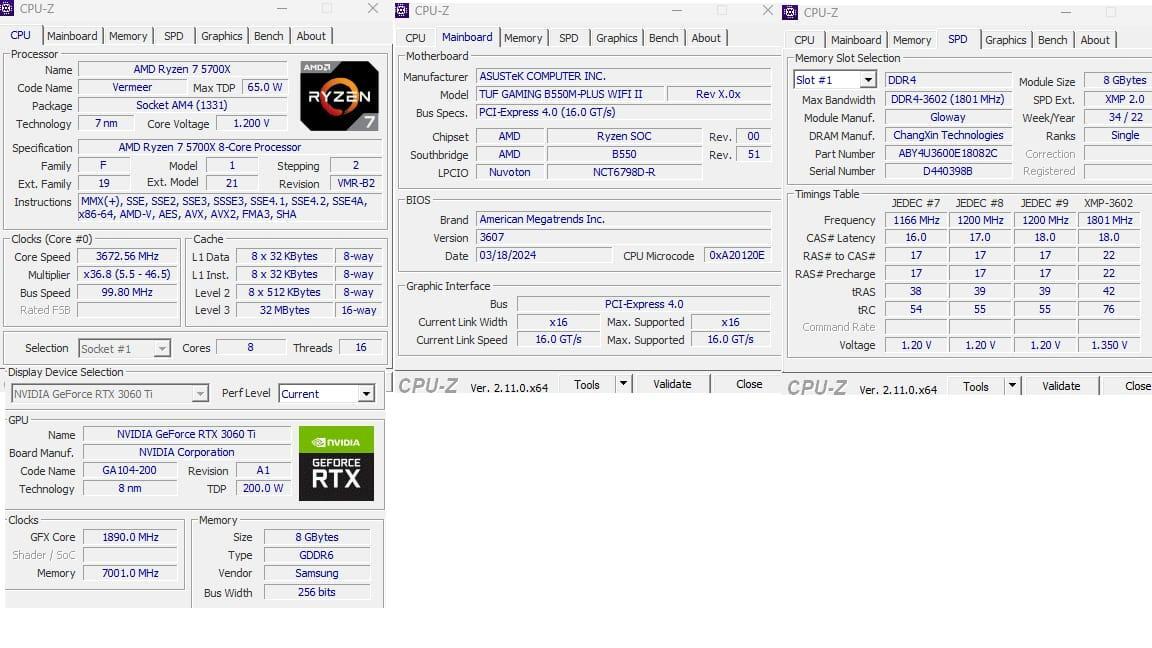Viewport: 1152px width, 648px height.
Task: Click the CPU Microcode value '0xA20120E'
Action: [x=737, y=256]
